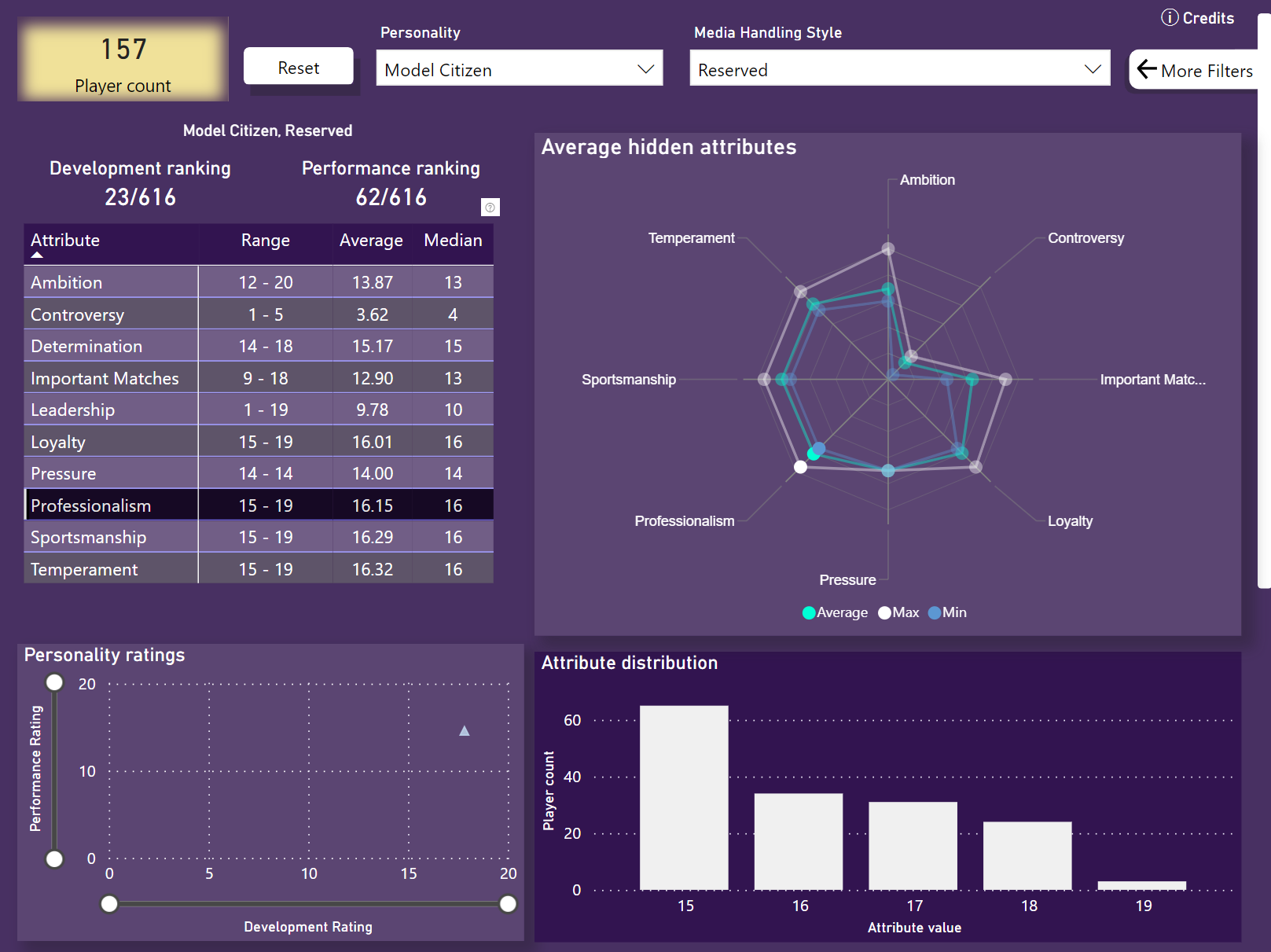
Task: Click the small help icon beside Performance ranking
Action: click(x=490, y=208)
